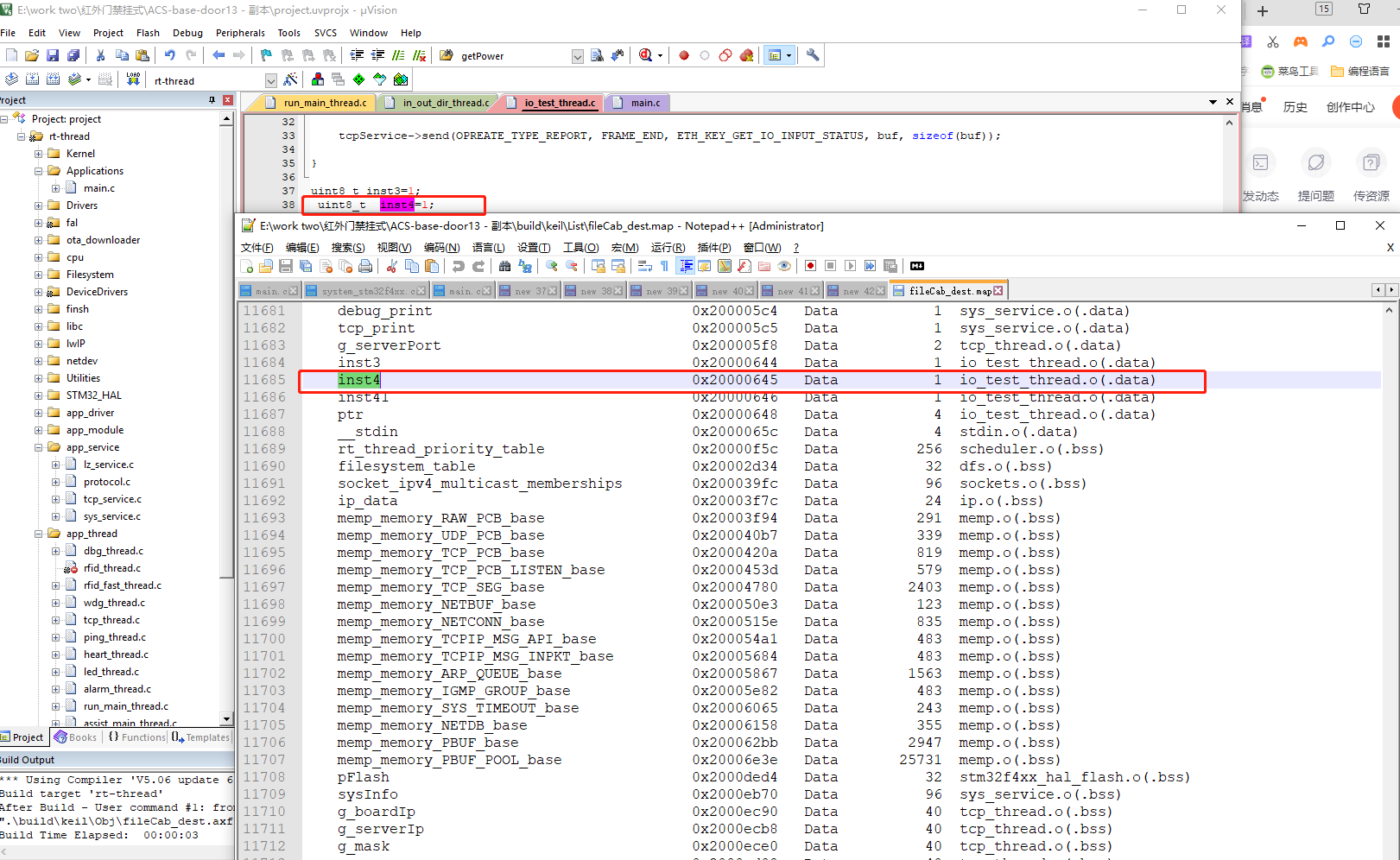The height and width of the screenshot is (860, 1400).
Task: Switch to Templates tab in Project panel
Action: (x=201, y=737)
